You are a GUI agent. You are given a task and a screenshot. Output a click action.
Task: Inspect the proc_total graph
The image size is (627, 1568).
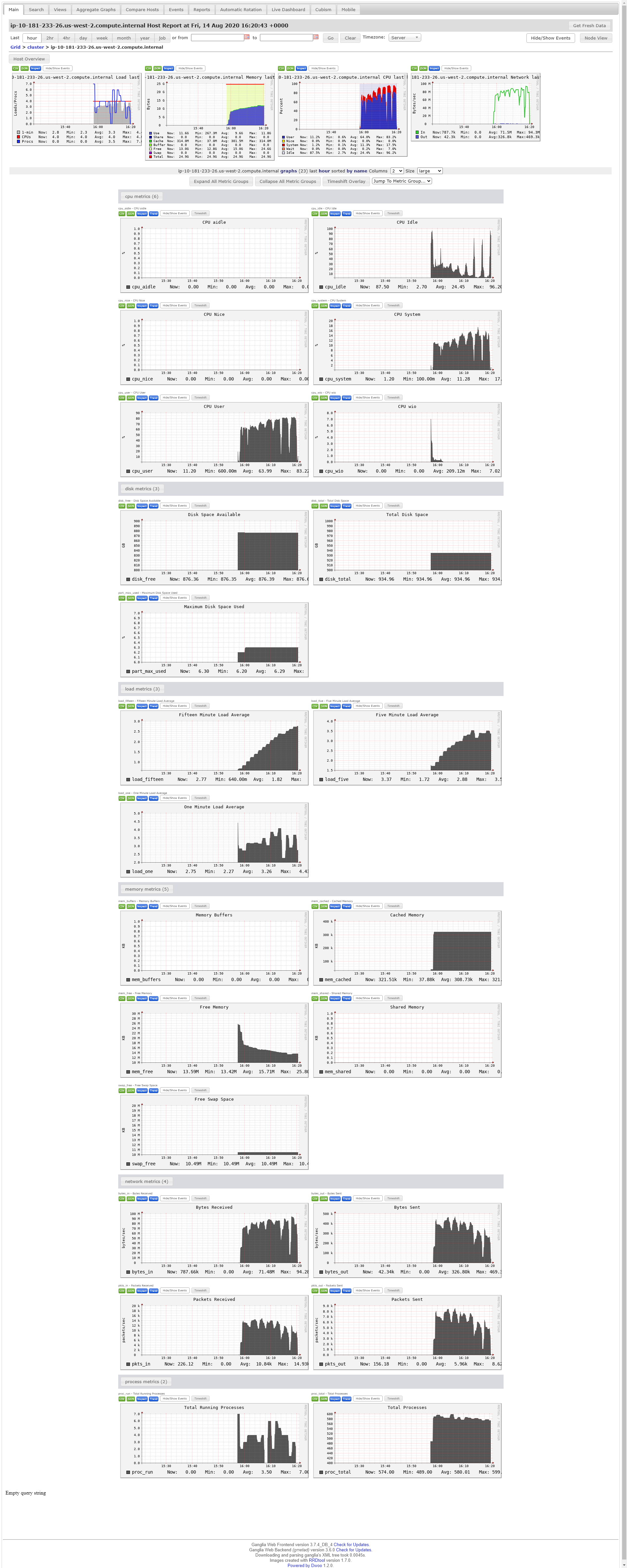click(x=335, y=1399)
